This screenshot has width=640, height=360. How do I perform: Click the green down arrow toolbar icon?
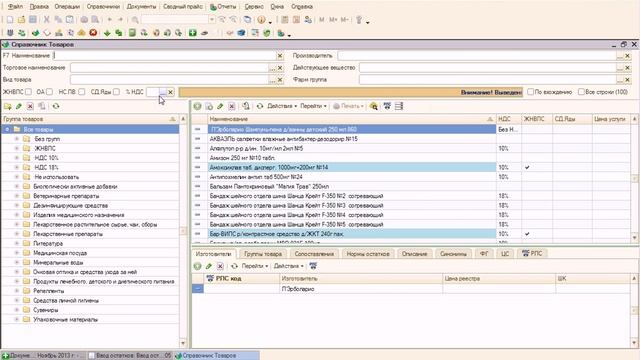(107, 33)
